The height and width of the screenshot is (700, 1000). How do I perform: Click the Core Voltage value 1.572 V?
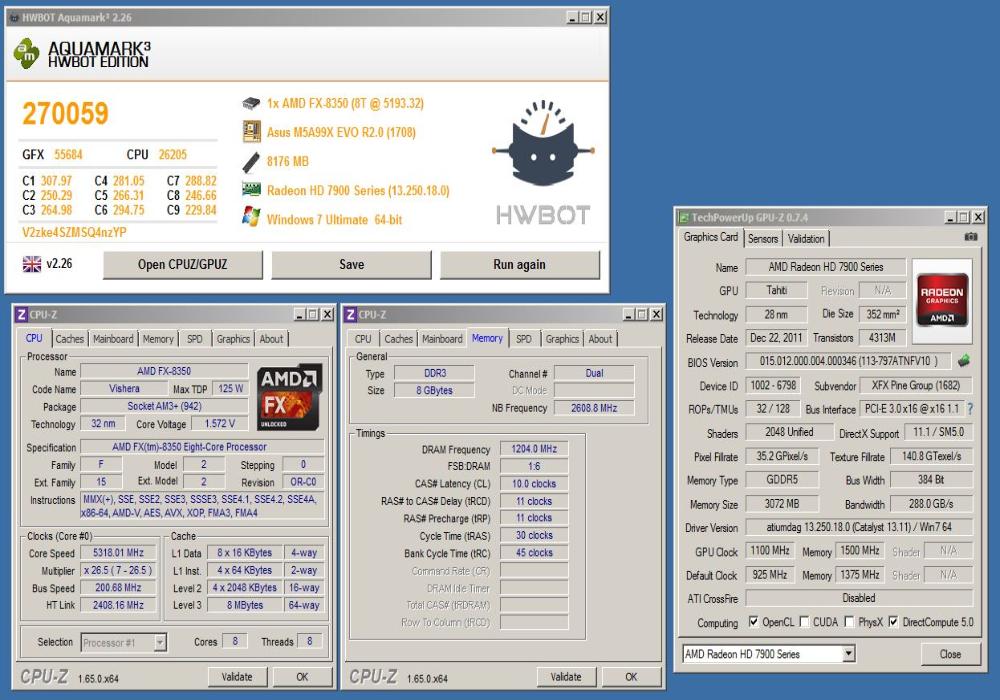[219, 424]
